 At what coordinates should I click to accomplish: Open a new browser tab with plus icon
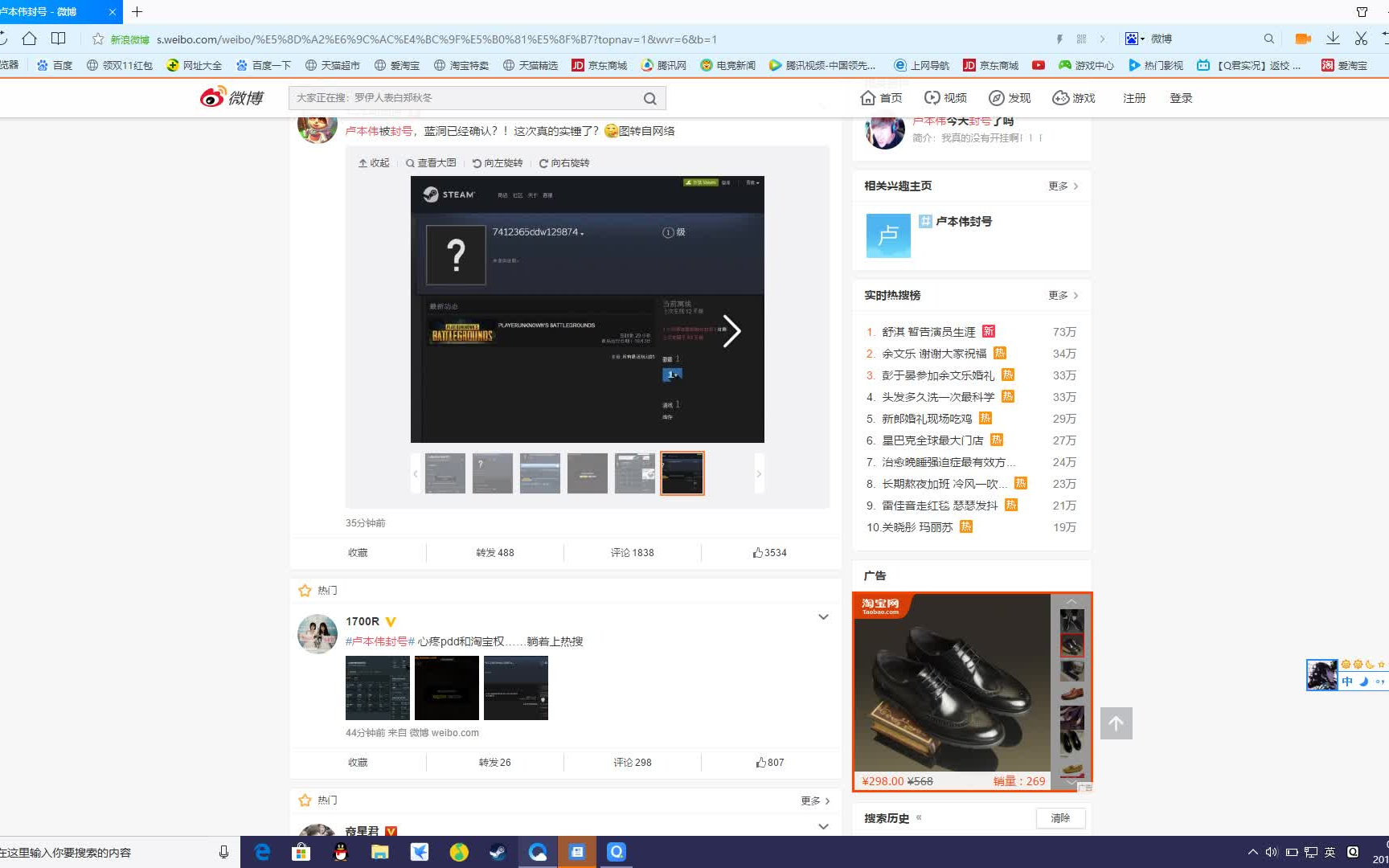(137, 11)
